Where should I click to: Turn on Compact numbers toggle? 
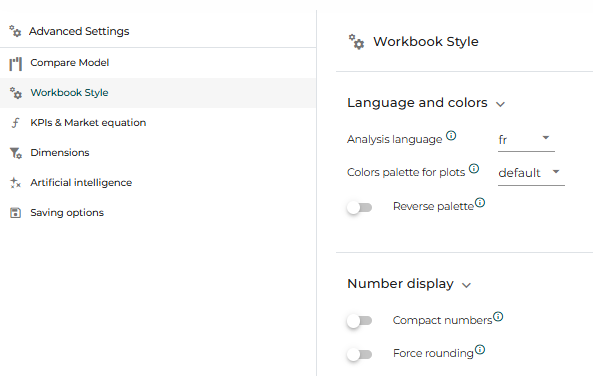coord(359,321)
